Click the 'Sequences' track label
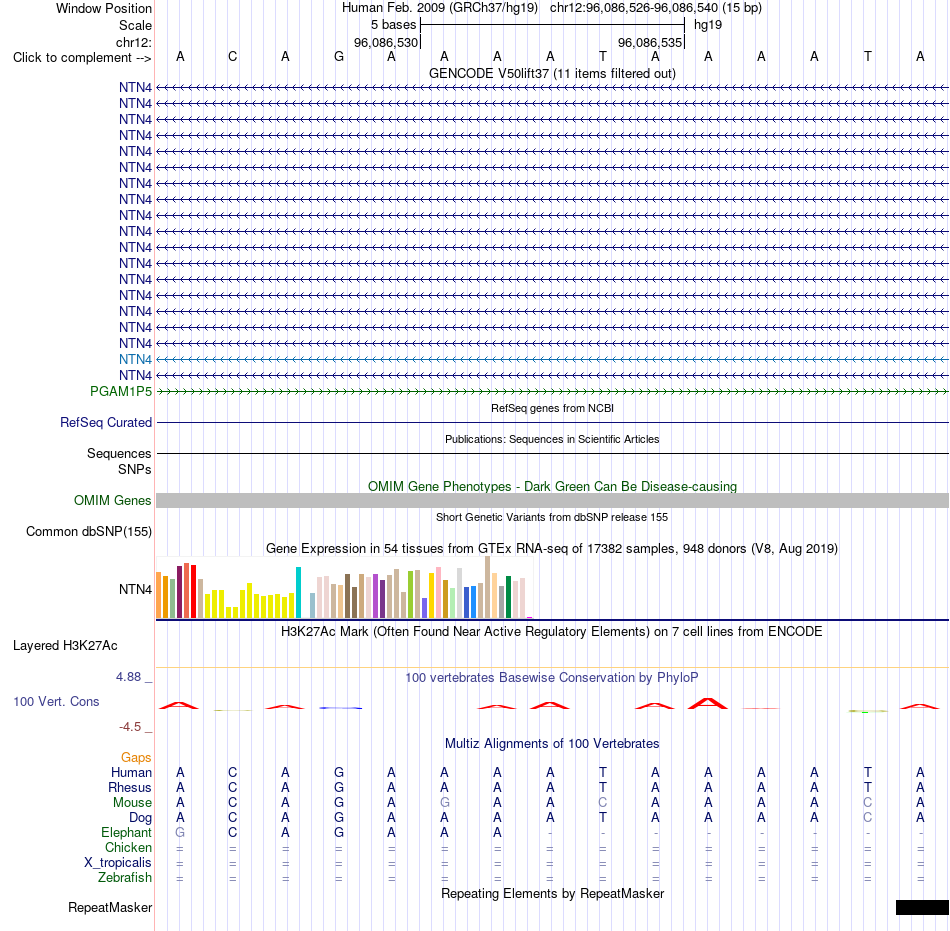 point(119,453)
